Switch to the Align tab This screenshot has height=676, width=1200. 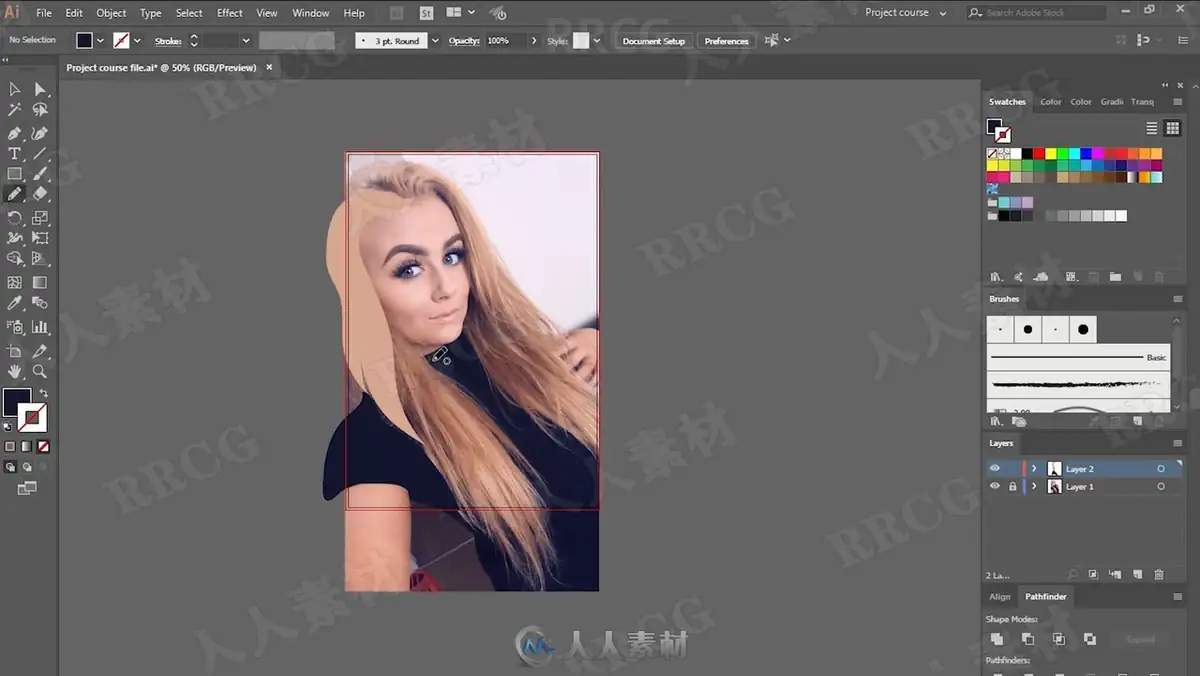coord(1000,597)
